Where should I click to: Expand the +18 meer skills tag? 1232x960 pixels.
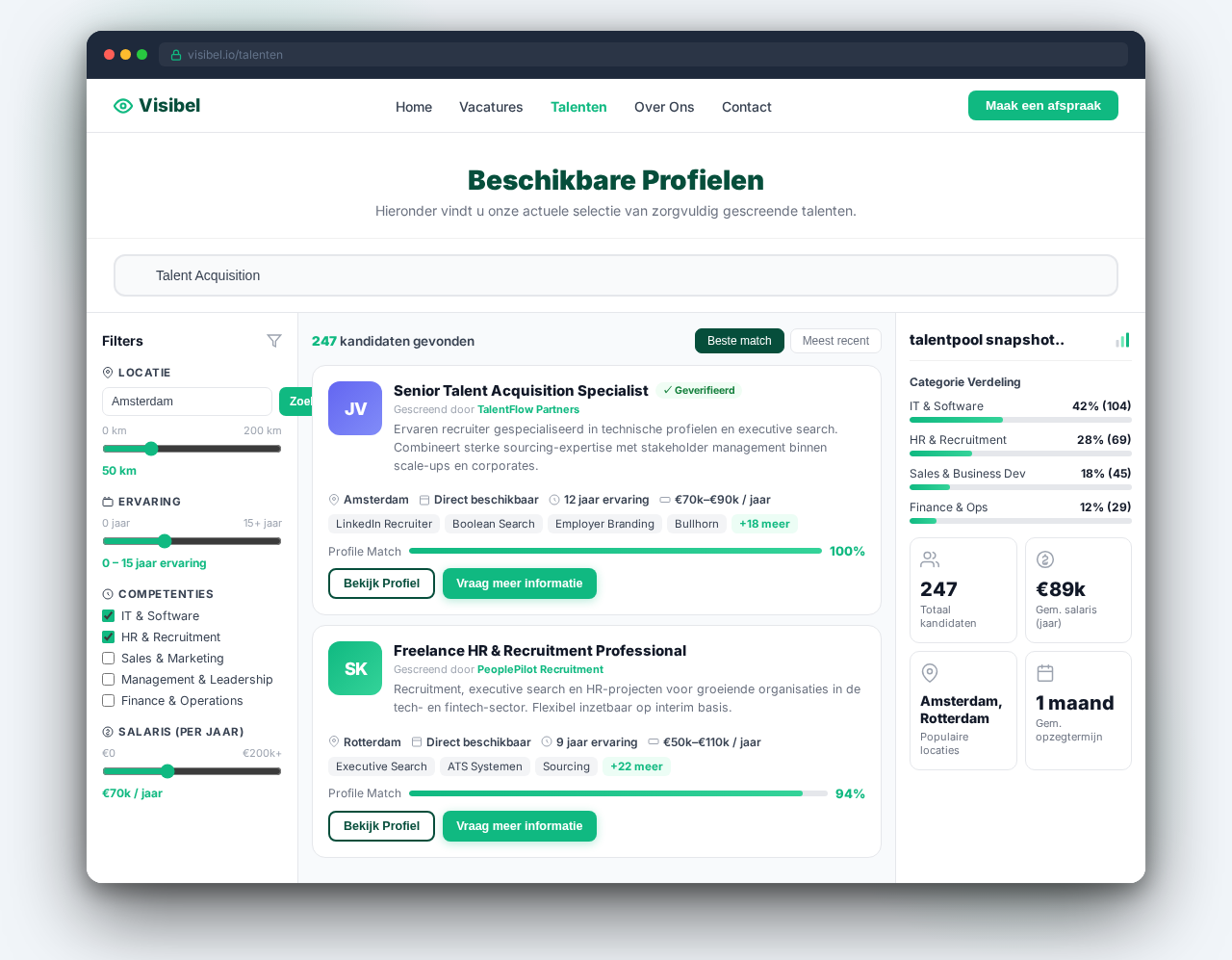[x=764, y=524]
